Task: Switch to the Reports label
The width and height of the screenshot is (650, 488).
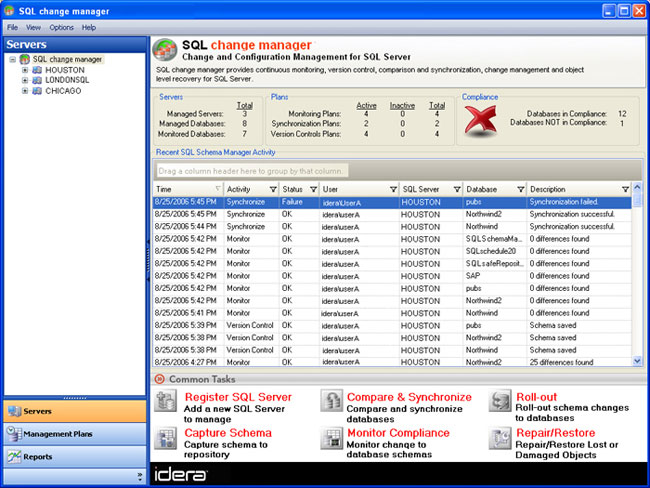Action: [x=38, y=456]
